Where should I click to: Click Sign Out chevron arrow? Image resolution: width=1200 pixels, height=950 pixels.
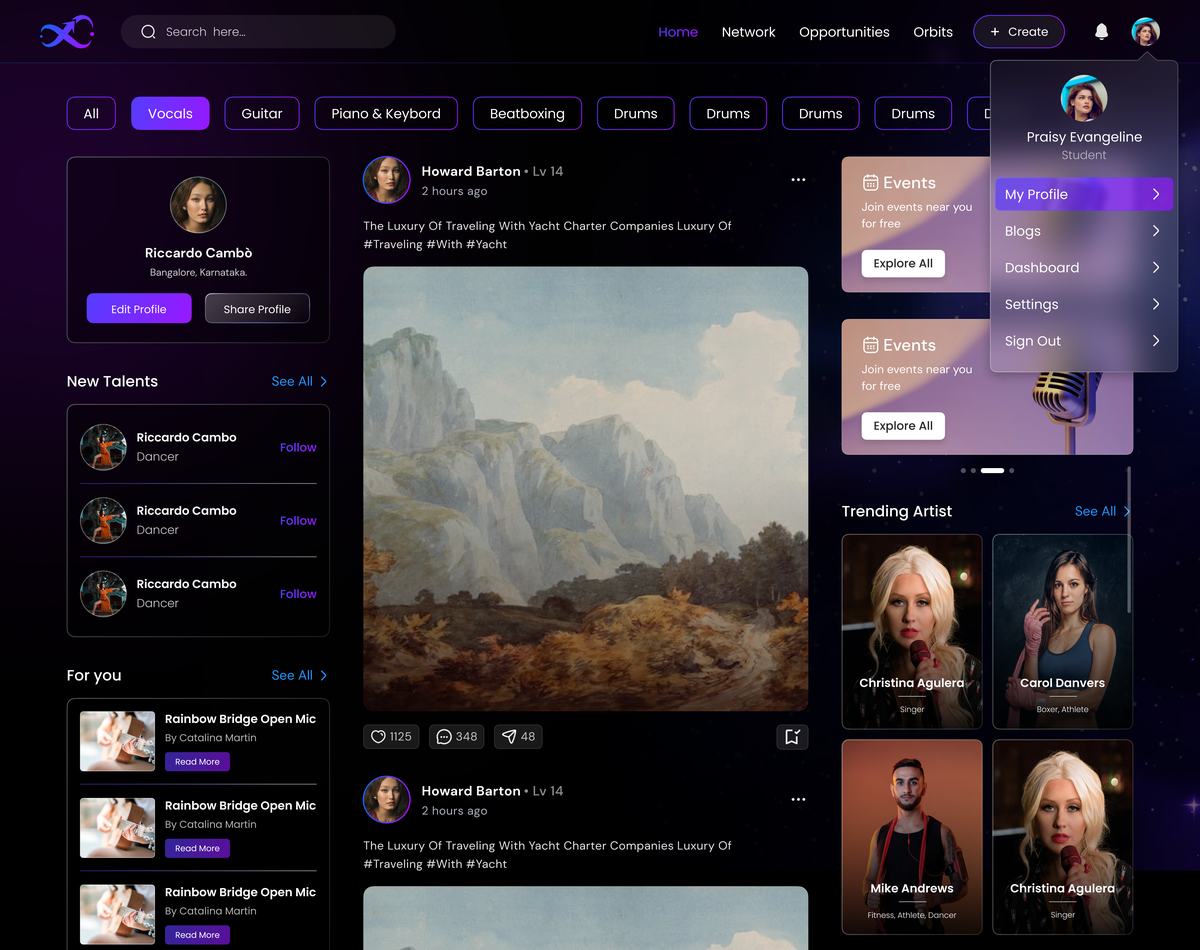coord(1156,341)
